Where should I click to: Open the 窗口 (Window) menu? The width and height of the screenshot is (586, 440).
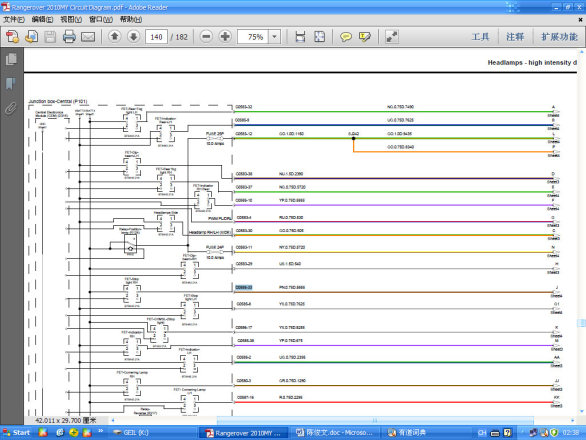[101, 19]
